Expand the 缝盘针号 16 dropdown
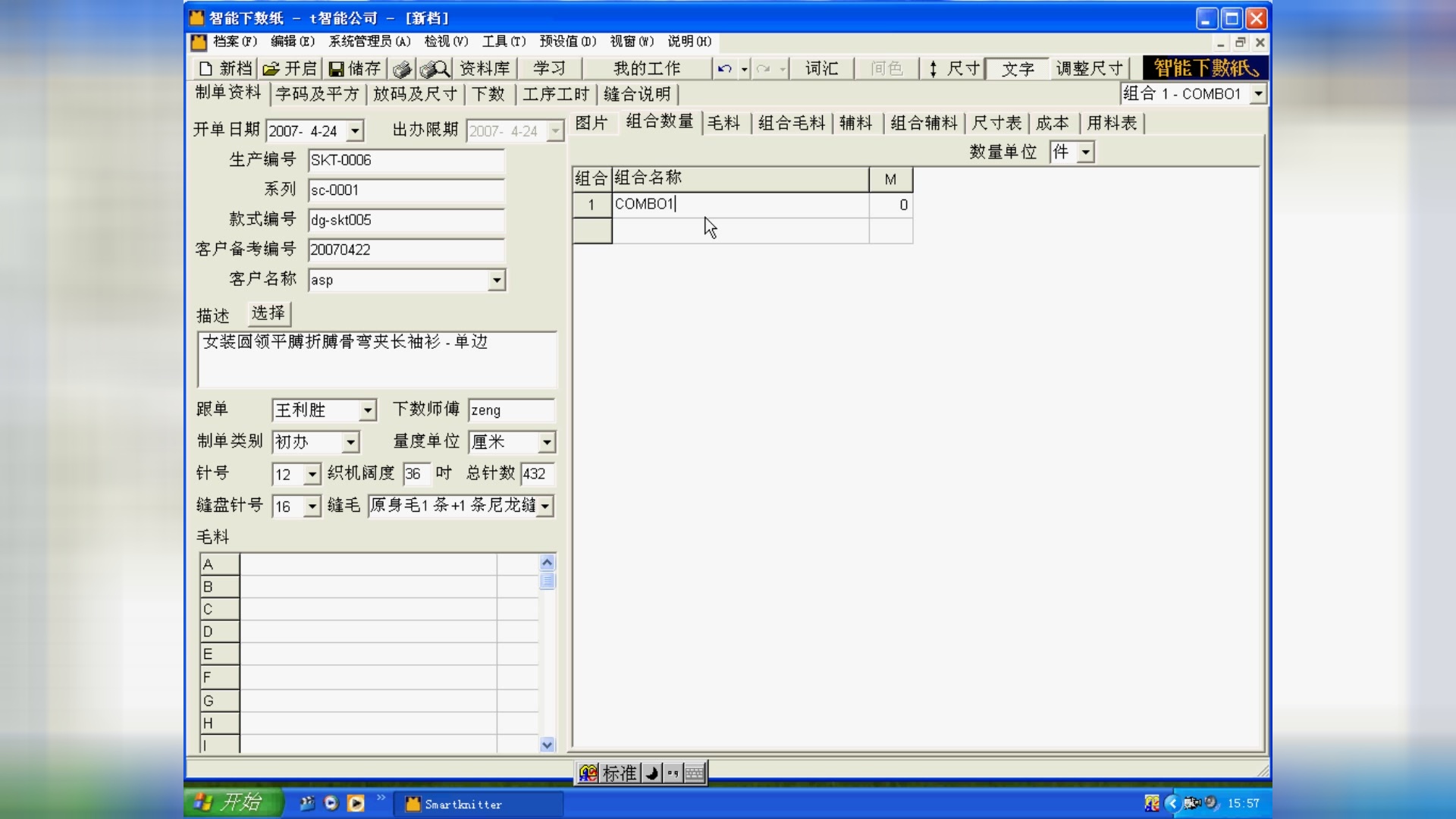Image resolution: width=1456 pixels, height=819 pixels. (x=312, y=507)
